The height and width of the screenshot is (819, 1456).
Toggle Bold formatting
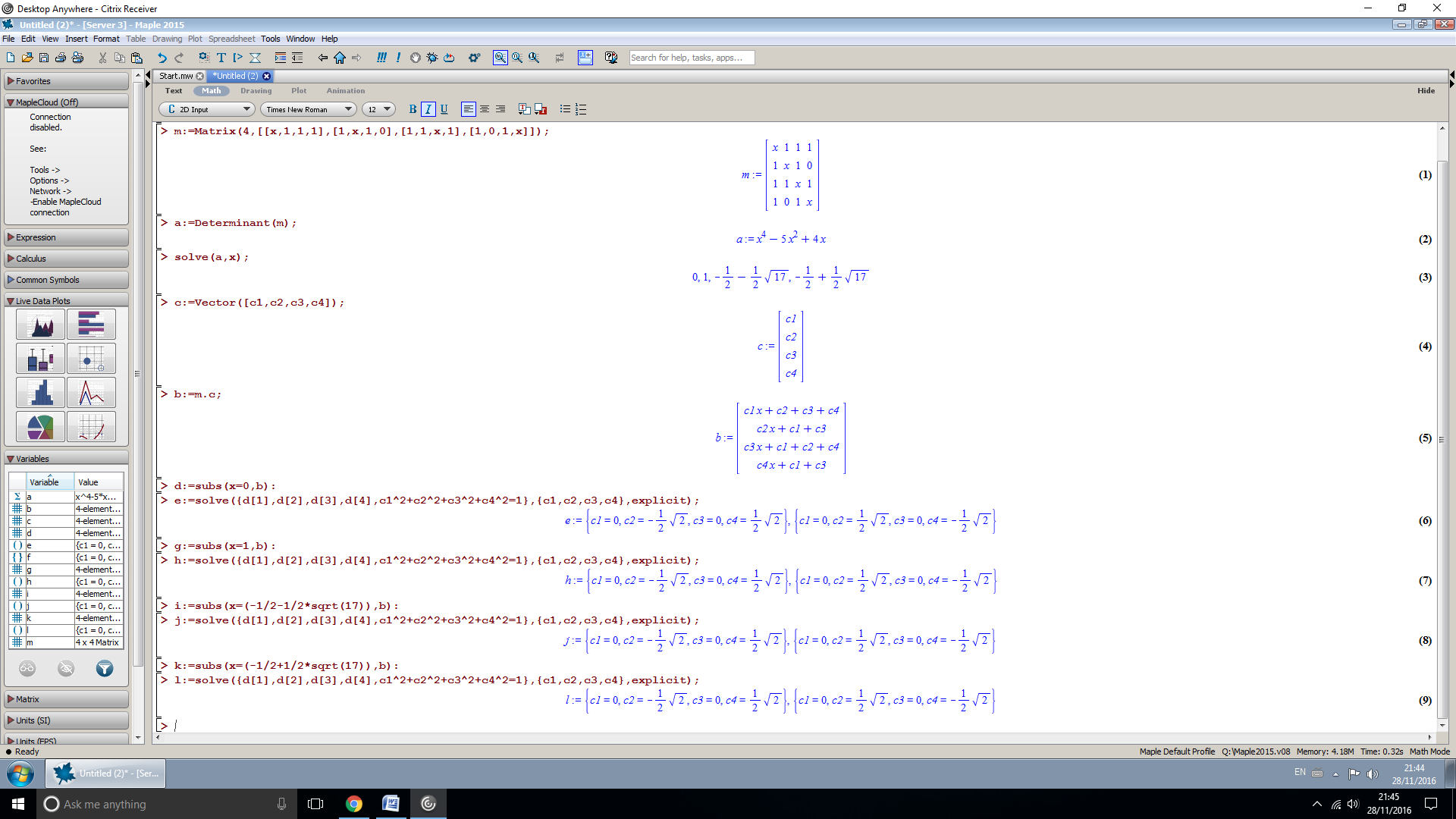click(x=413, y=109)
